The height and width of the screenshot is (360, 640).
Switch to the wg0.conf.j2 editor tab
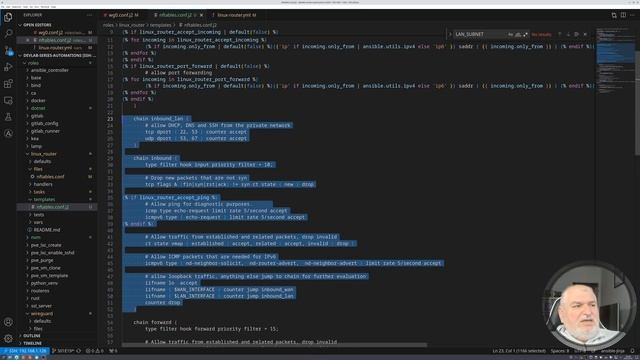point(121,15)
